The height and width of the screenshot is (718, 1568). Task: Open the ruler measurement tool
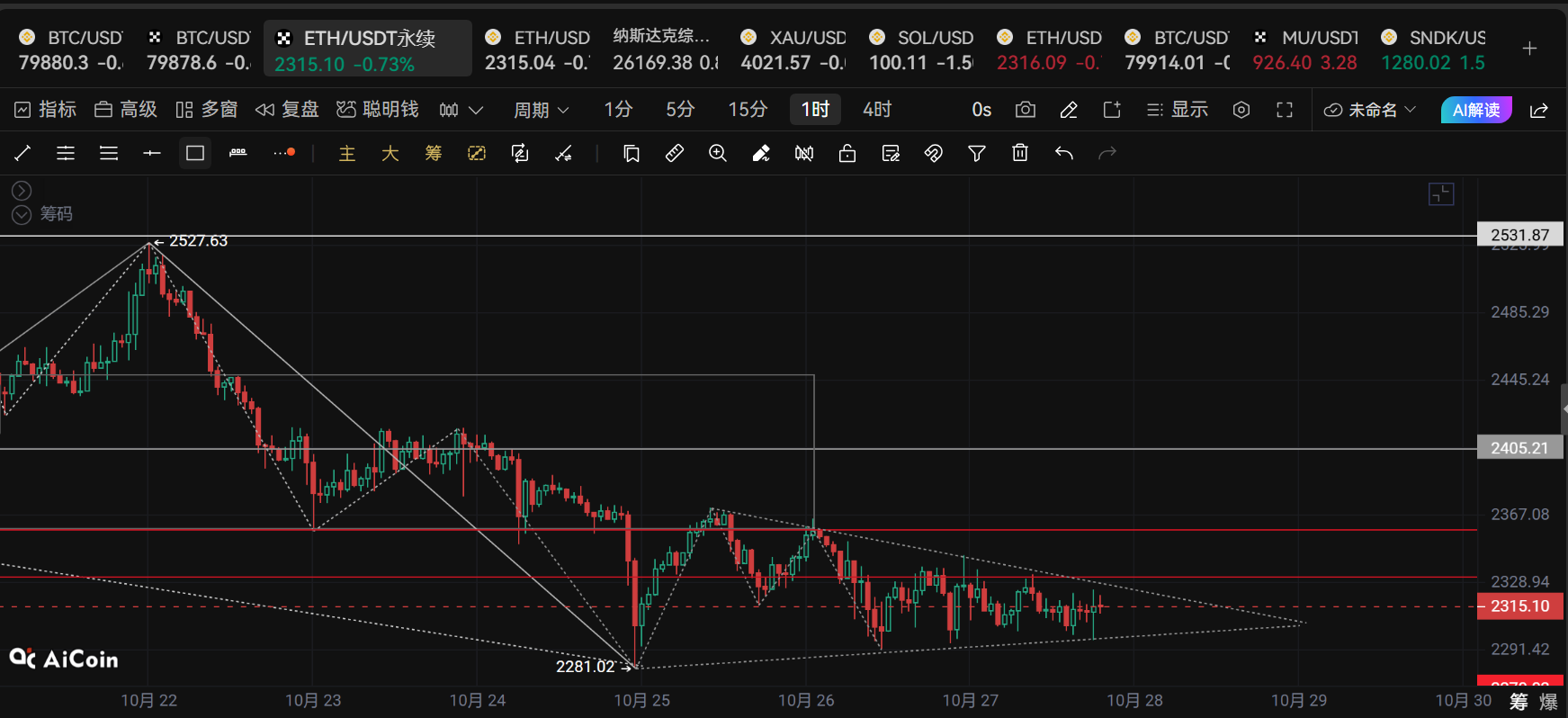tap(675, 154)
